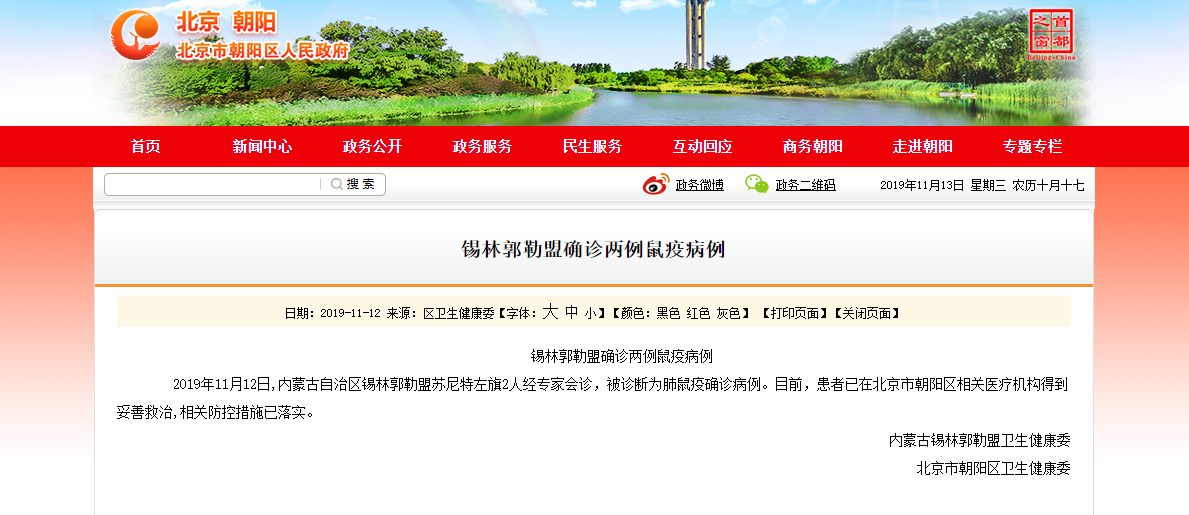This screenshot has height=515, width=1189.
Task: Open the 民生服务 section
Action: click(x=592, y=146)
